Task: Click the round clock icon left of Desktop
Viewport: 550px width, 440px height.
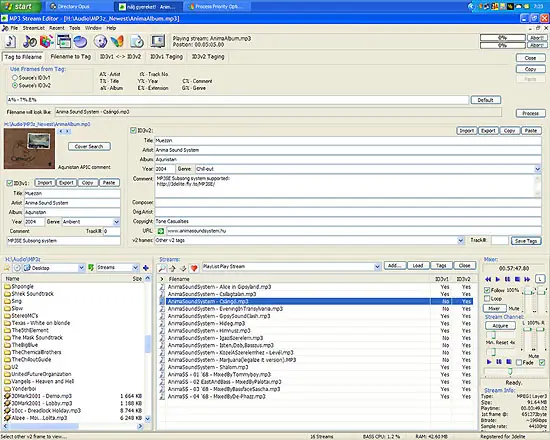Action: click(x=17, y=268)
